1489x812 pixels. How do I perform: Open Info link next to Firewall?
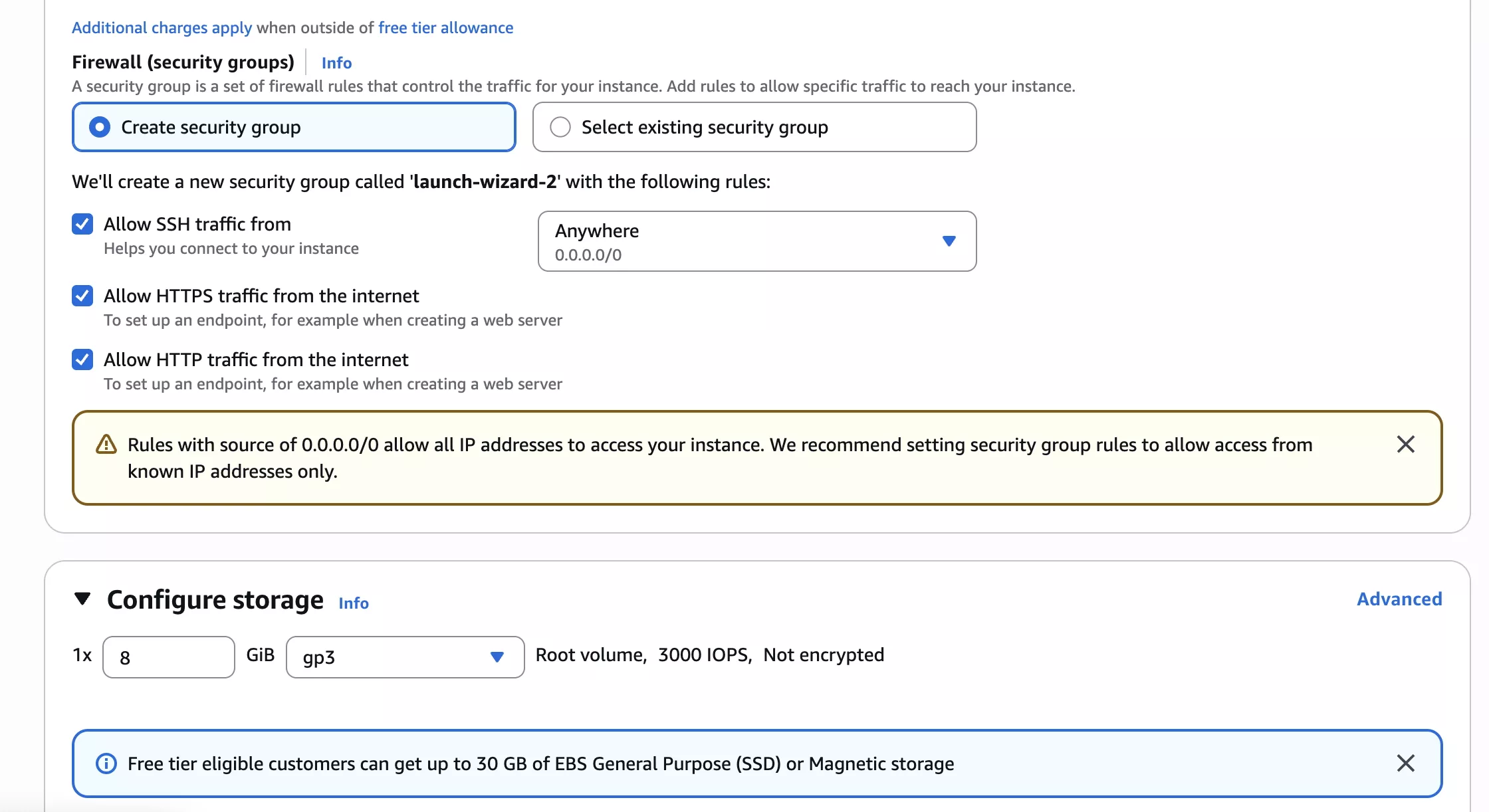(336, 63)
